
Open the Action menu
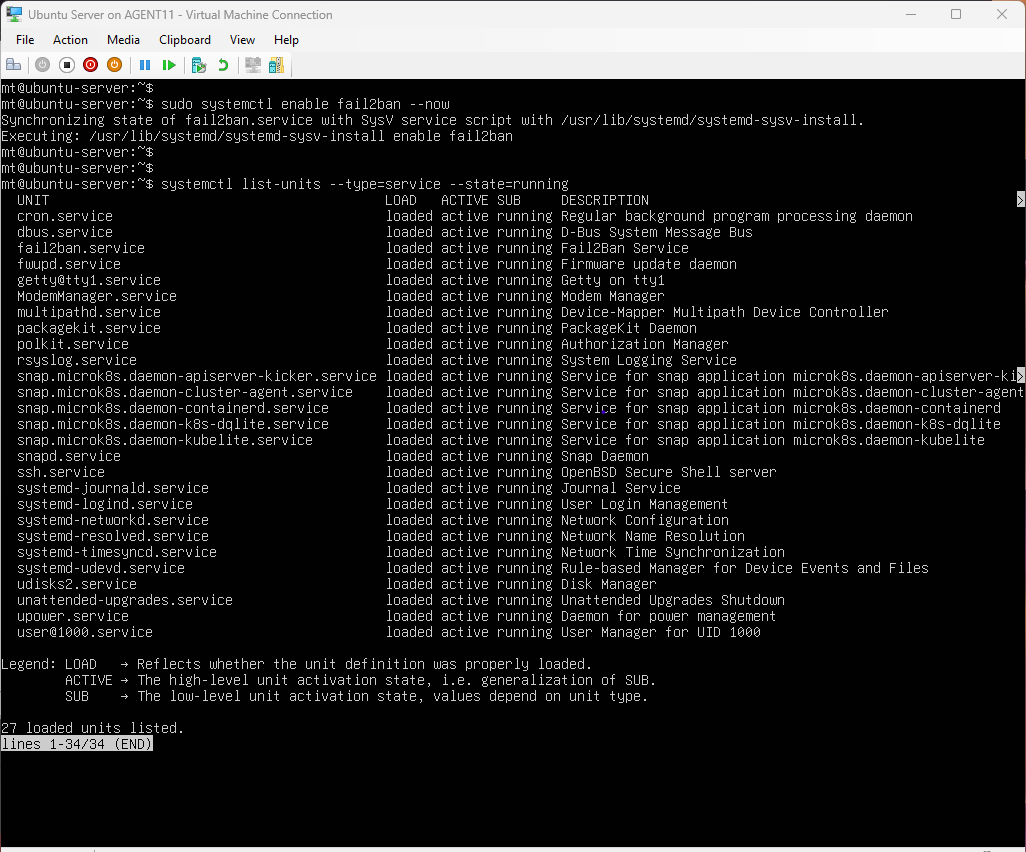tap(70, 40)
